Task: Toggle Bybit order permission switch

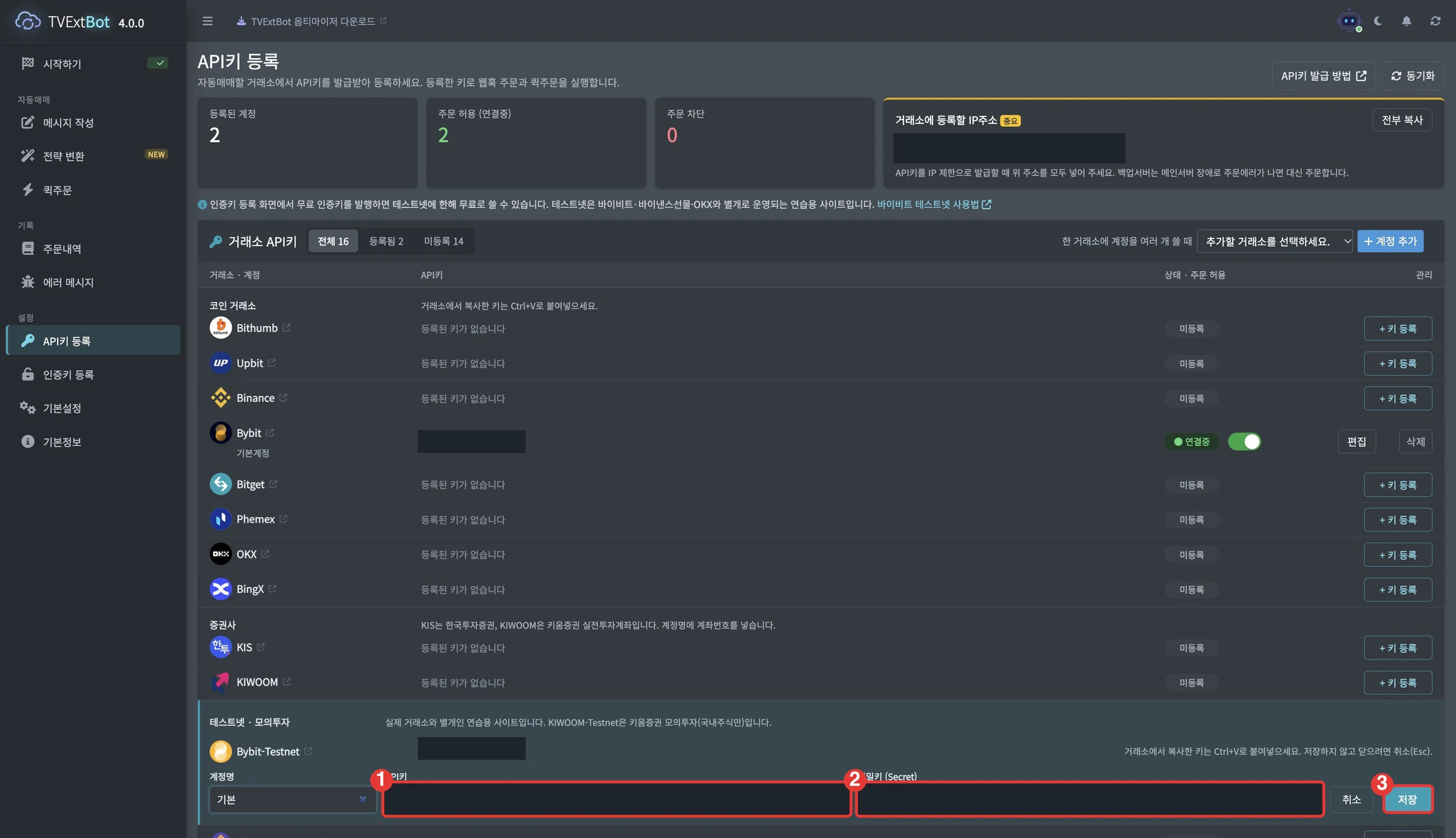Action: click(x=1244, y=442)
